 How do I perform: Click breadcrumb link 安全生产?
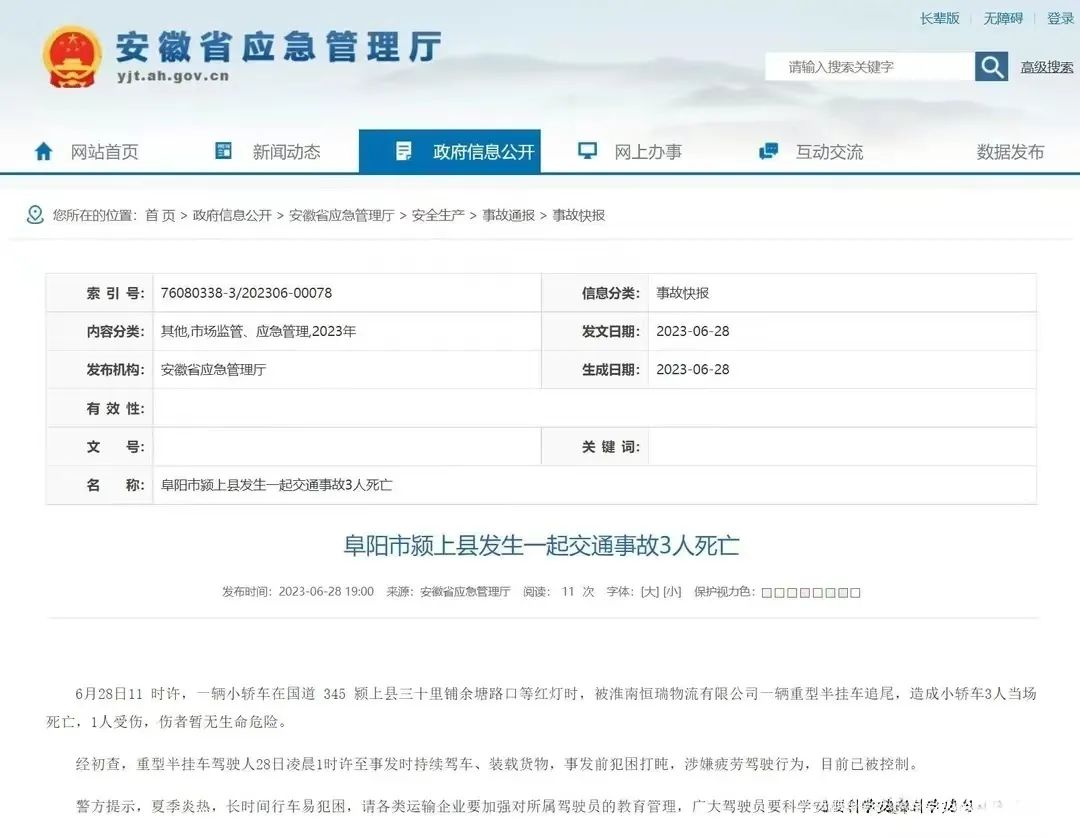(437, 216)
